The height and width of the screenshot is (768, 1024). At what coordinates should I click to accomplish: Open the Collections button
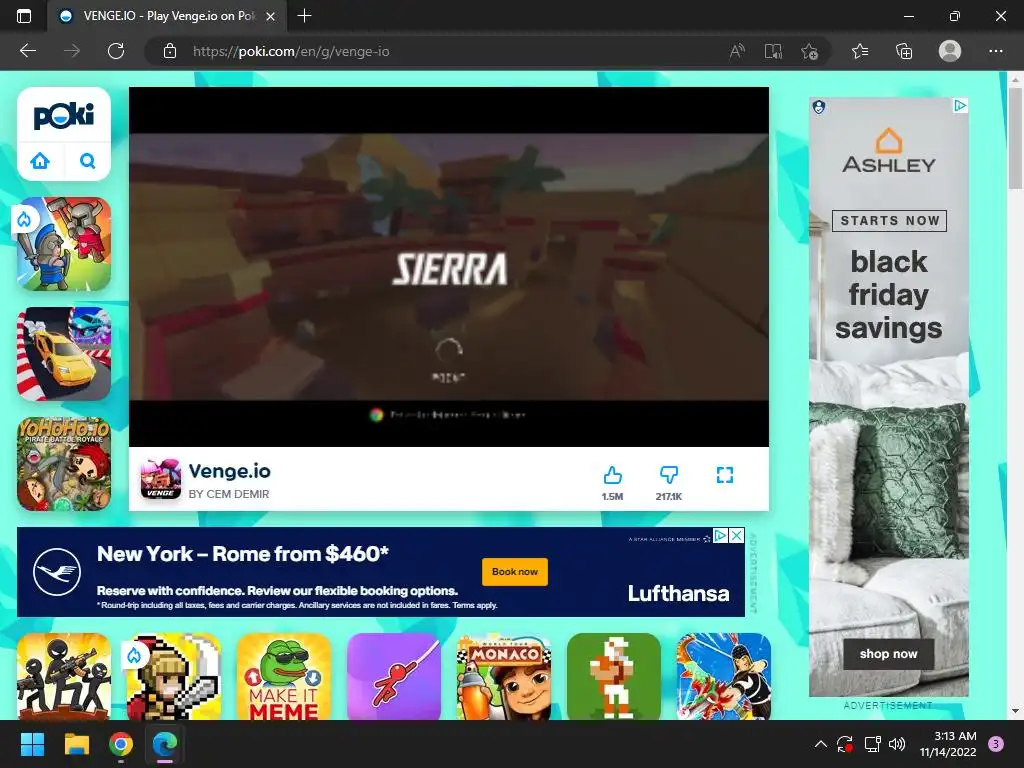click(904, 51)
